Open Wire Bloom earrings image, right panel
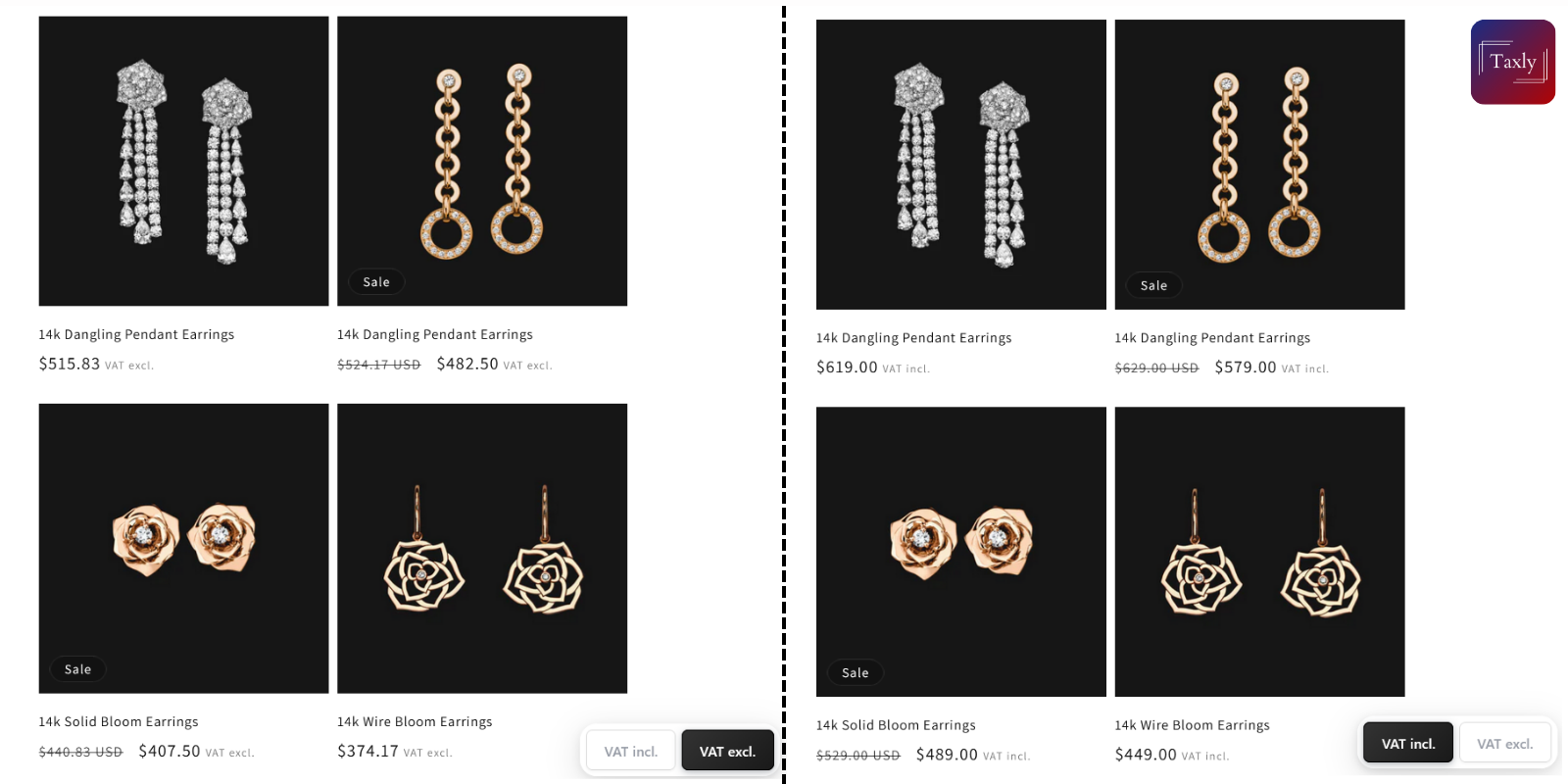The image size is (1568, 784). click(x=1259, y=552)
